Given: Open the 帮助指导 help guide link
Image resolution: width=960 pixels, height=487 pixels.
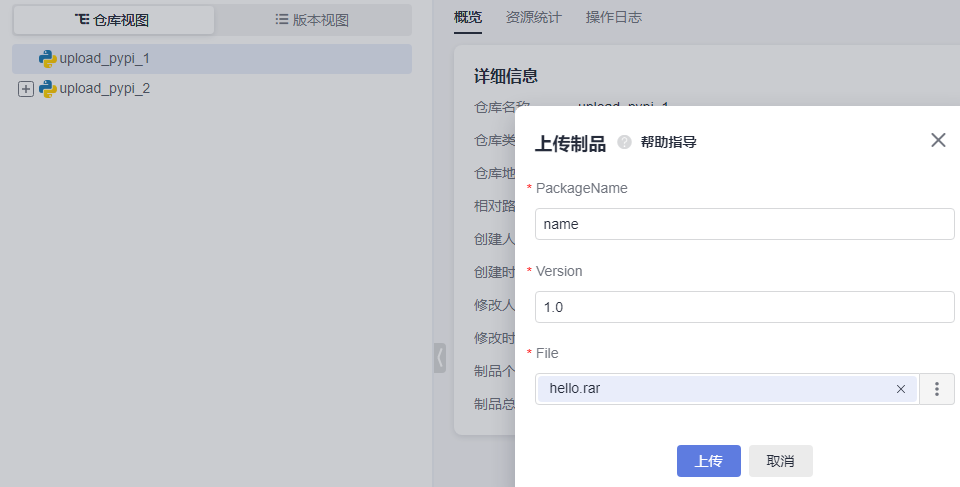Looking at the screenshot, I should point(668,142).
